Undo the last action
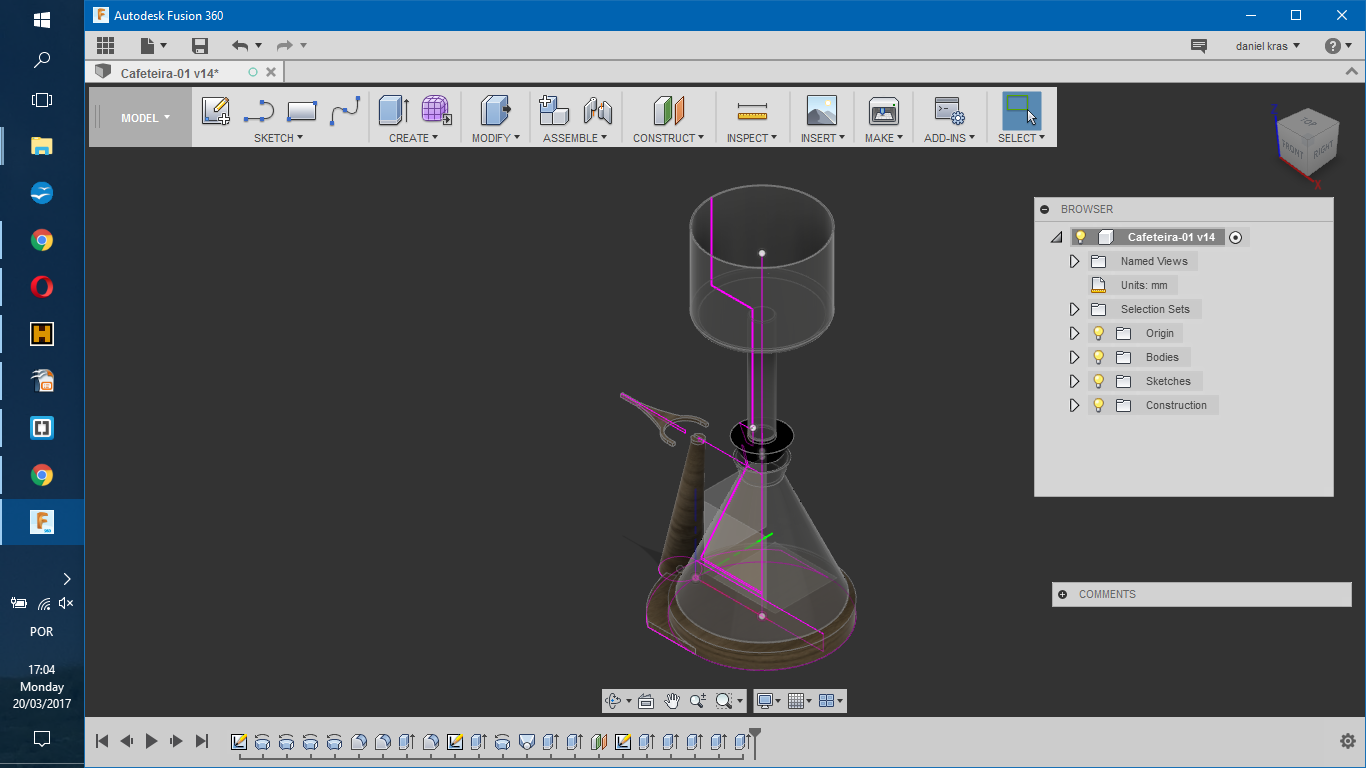Viewport: 1366px width, 768px height. click(240, 45)
